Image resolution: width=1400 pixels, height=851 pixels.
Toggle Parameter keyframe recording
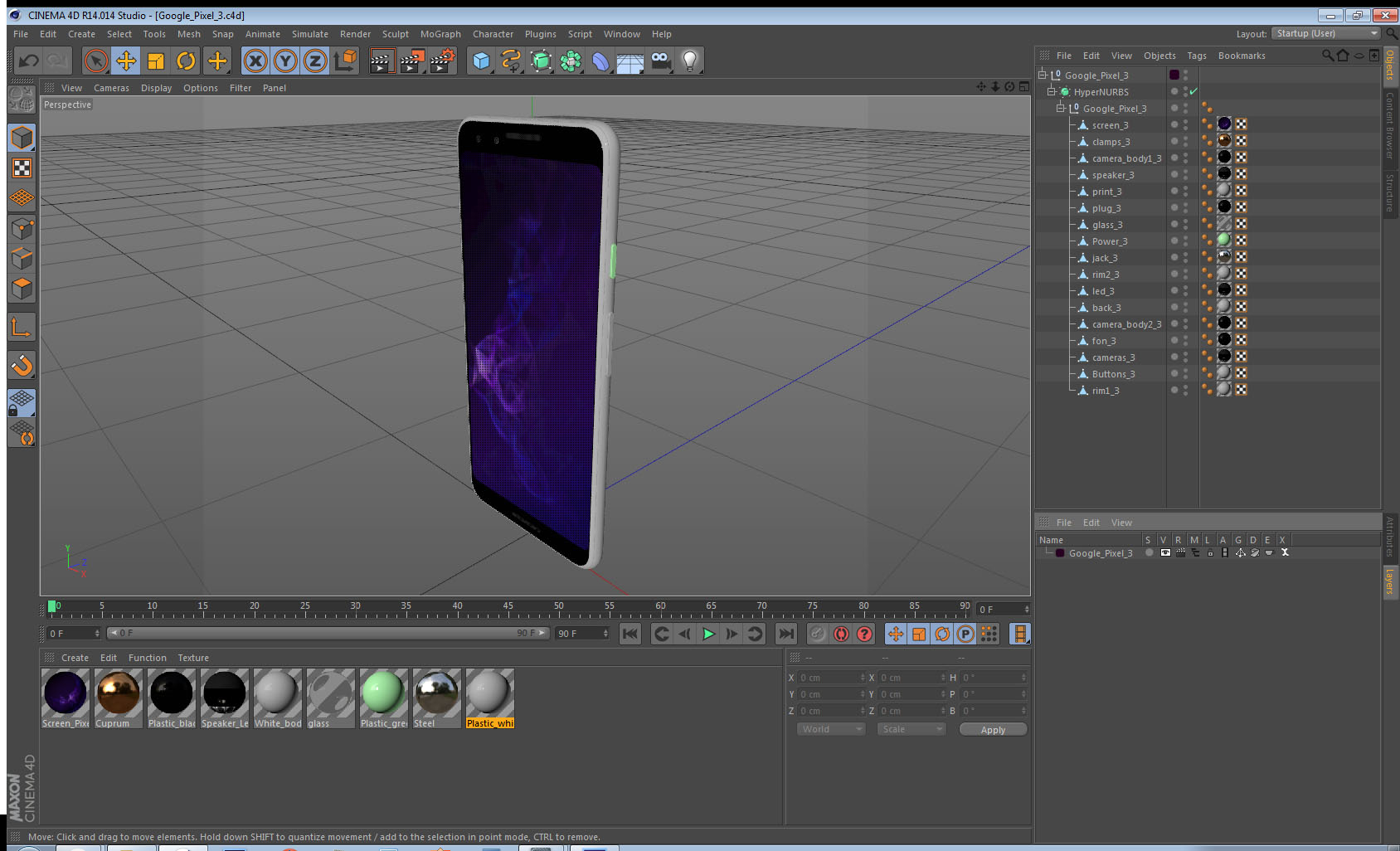tap(965, 634)
